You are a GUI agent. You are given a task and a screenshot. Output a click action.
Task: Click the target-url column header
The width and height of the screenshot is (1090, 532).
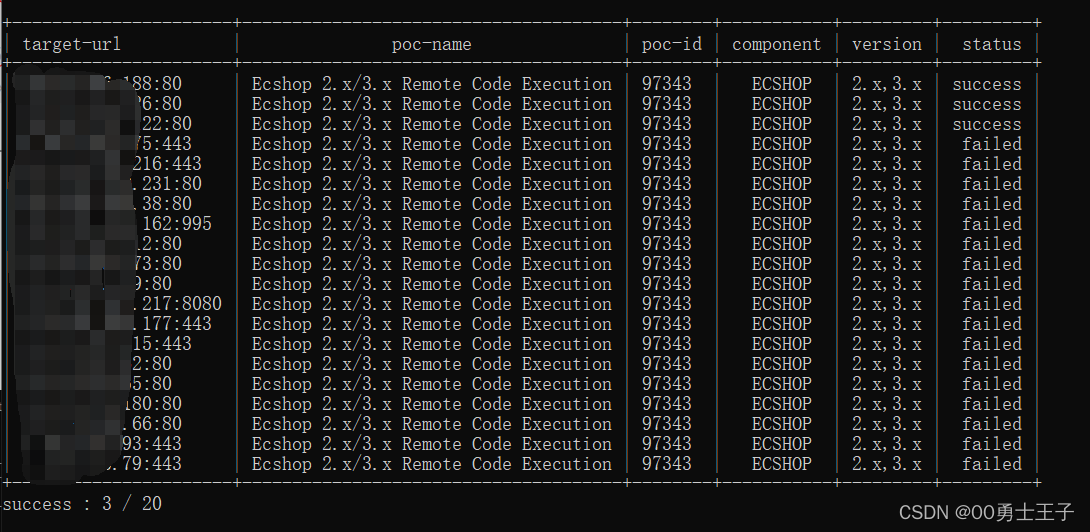click(x=72, y=45)
